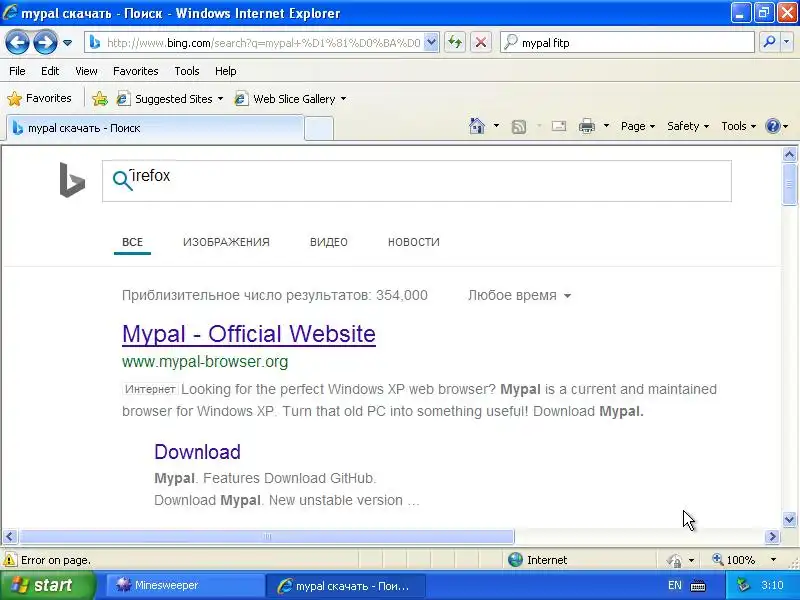The image size is (800, 600).
Task: Expand the address bar history dropdown
Action: 432,43
